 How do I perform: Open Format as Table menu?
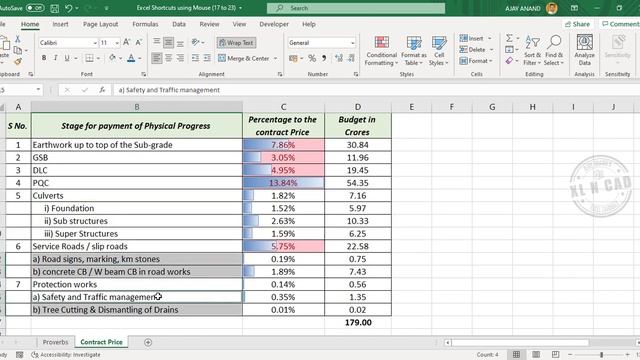coord(413,51)
